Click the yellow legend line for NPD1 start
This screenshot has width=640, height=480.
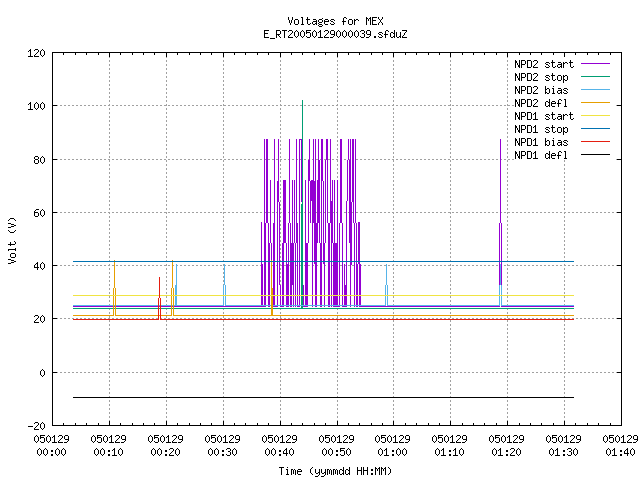click(x=595, y=116)
